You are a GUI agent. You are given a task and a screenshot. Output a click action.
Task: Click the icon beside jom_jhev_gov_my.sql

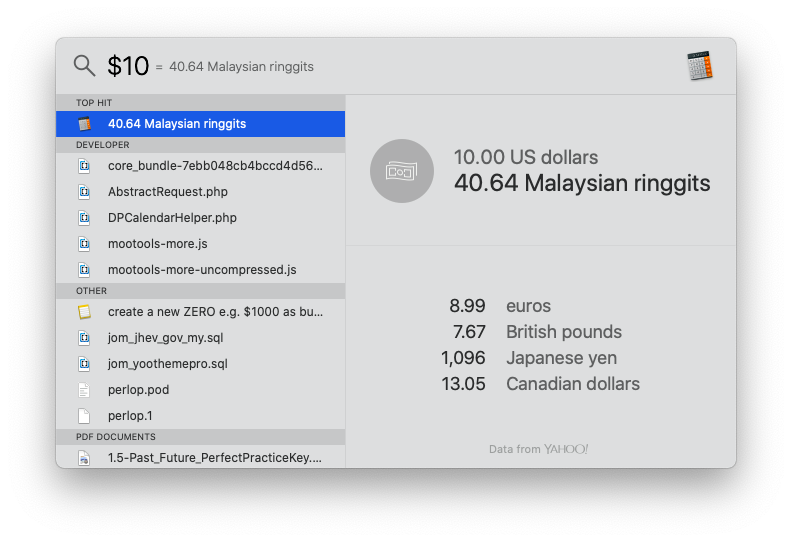click(x=84, y=338)
